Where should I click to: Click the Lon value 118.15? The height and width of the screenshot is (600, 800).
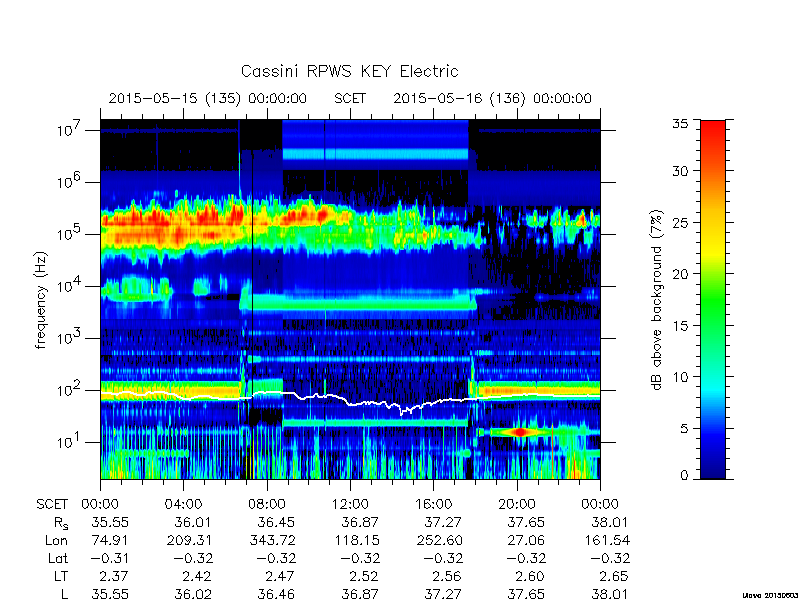pyautogui.click(x=356, y=540)
